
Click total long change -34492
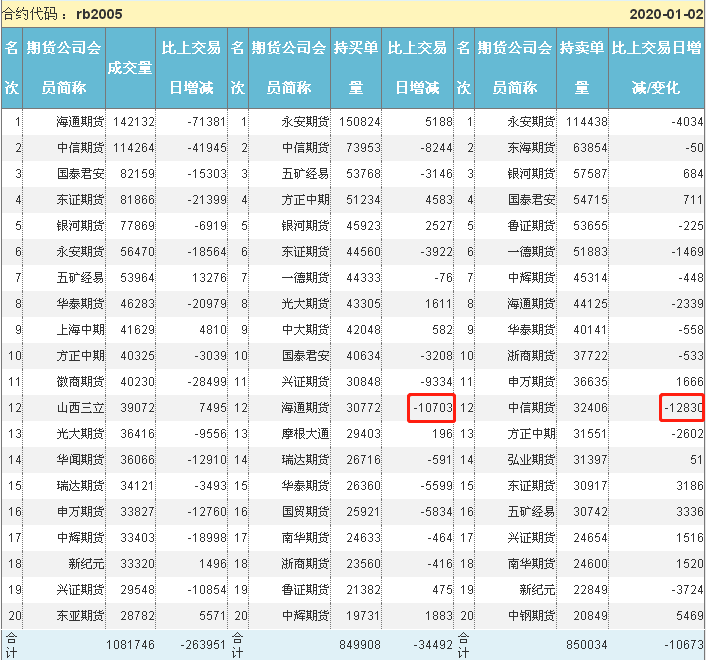pyautogui.click(x=433, y=645)
